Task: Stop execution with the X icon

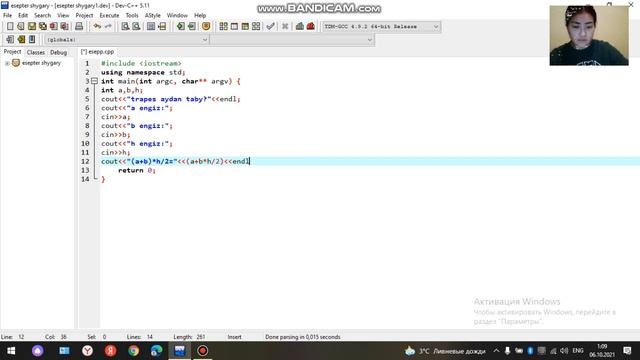Action: pyautogui.click(x=285, y=27)
